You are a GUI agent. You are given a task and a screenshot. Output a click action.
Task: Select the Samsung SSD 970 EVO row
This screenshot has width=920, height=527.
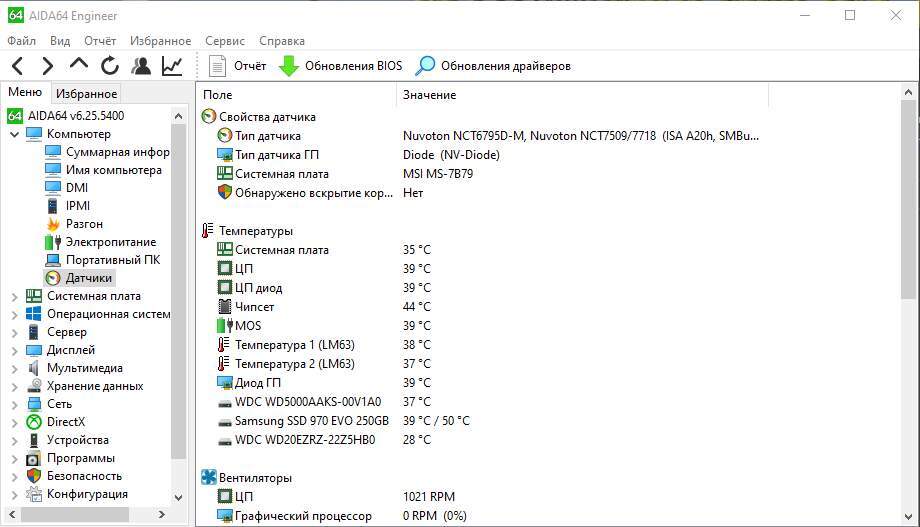tap(311, 421)
